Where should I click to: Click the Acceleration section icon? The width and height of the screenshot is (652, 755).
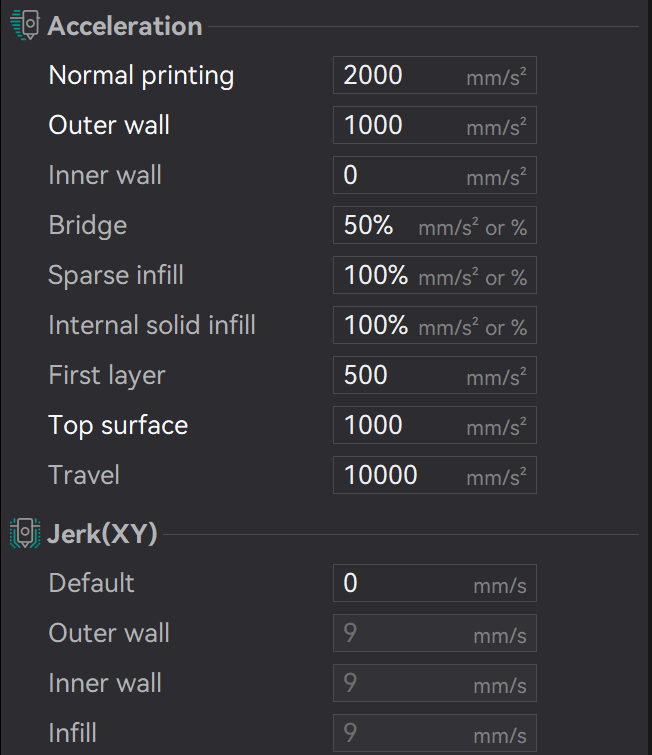click(23, 26)
